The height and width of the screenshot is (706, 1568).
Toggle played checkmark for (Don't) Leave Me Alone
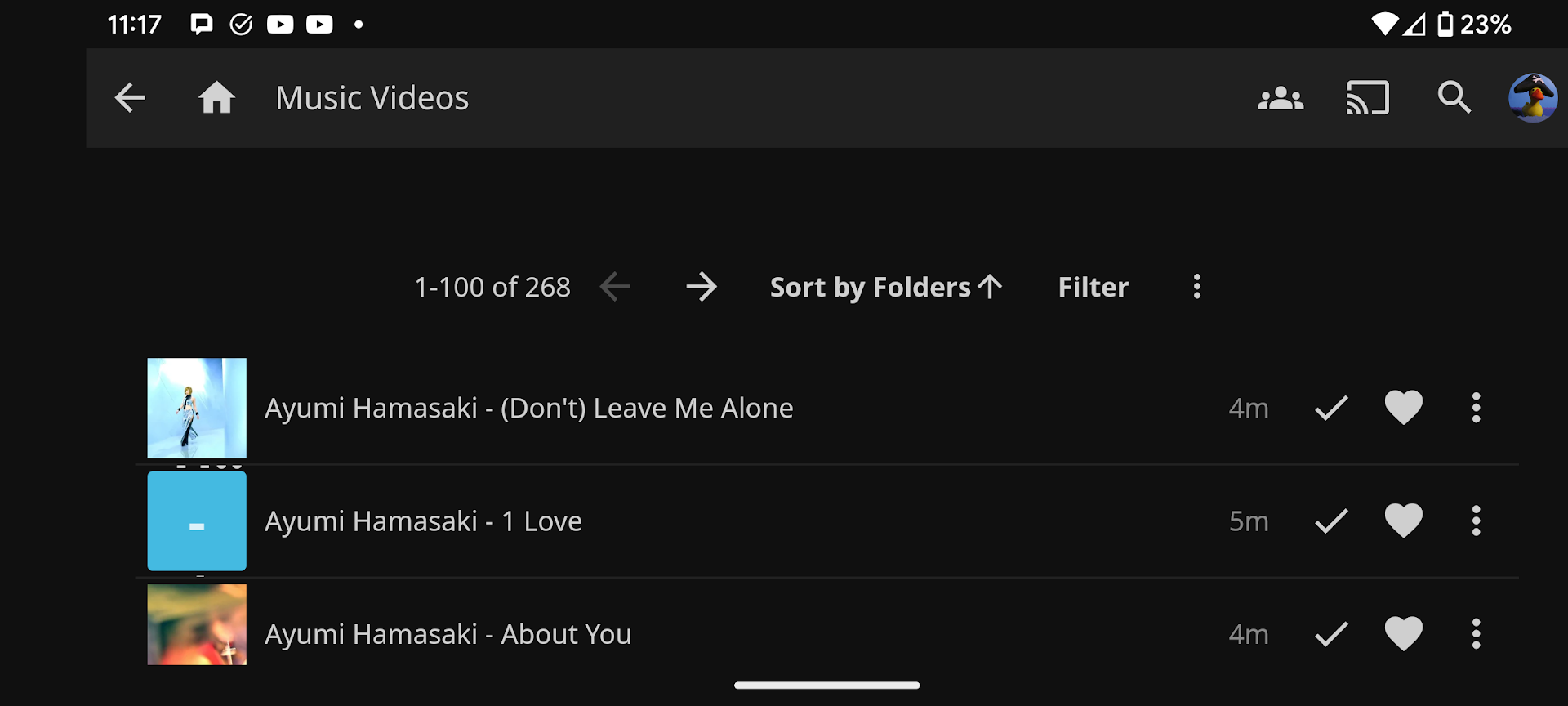1331,408
